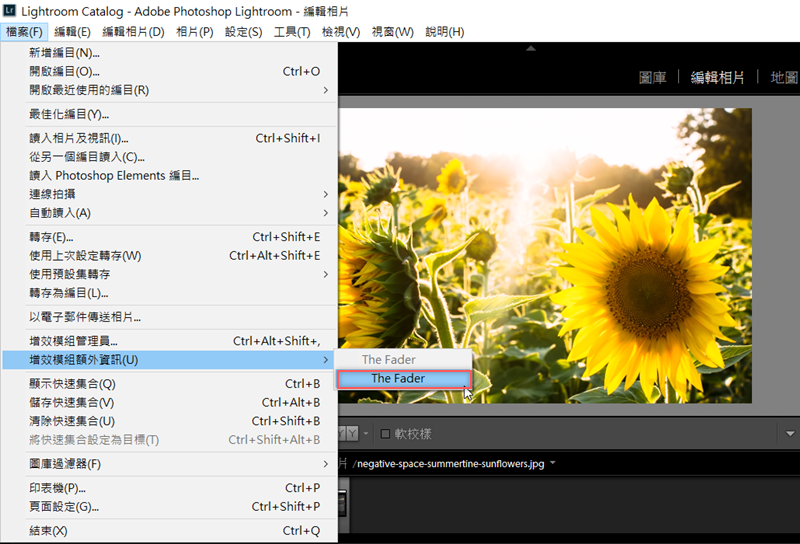Open the 工具(T) menu in menu bar
Screen dimensions: 800x544
[292, 32]
